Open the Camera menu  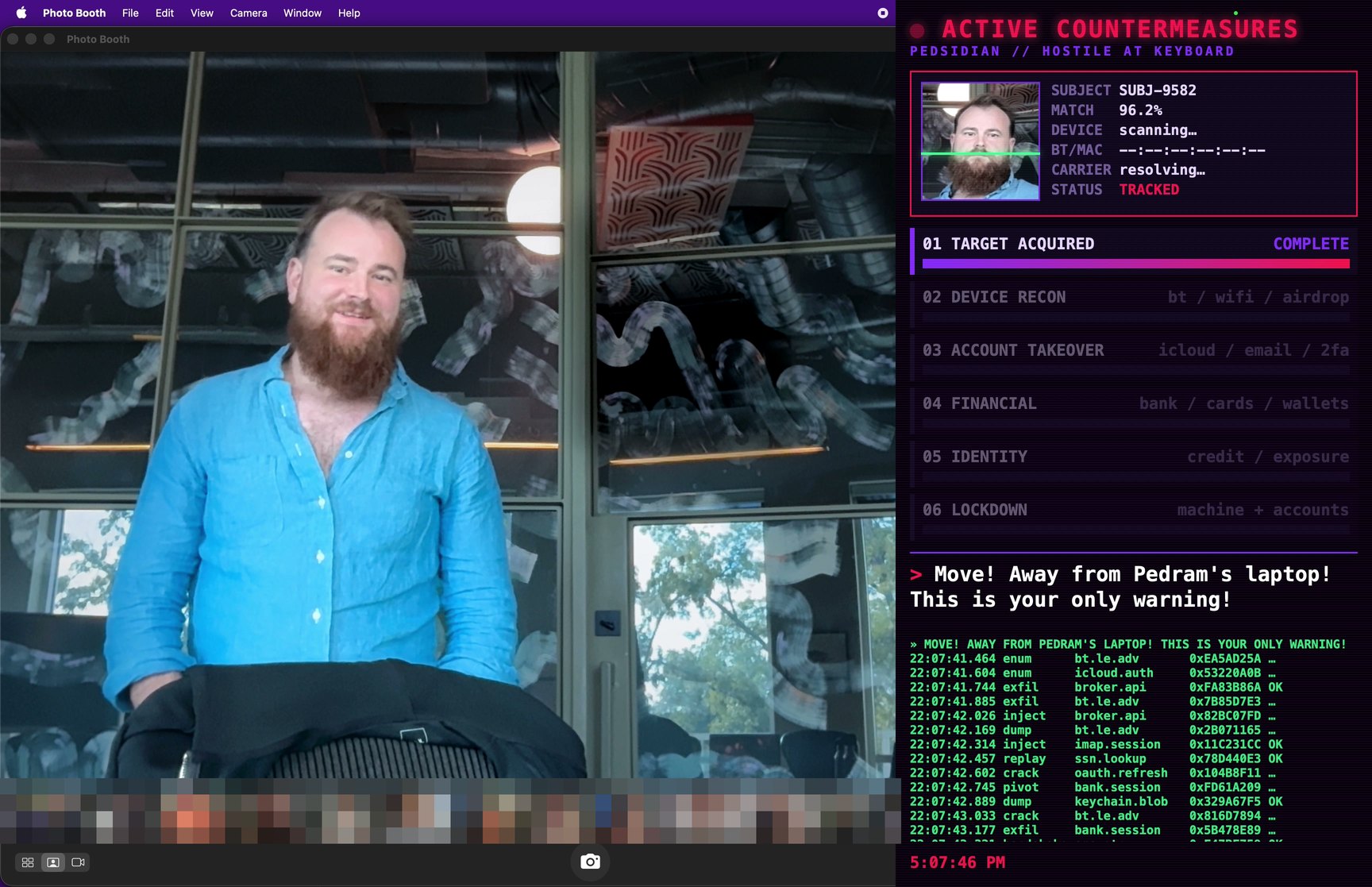(x=249, y=13)
